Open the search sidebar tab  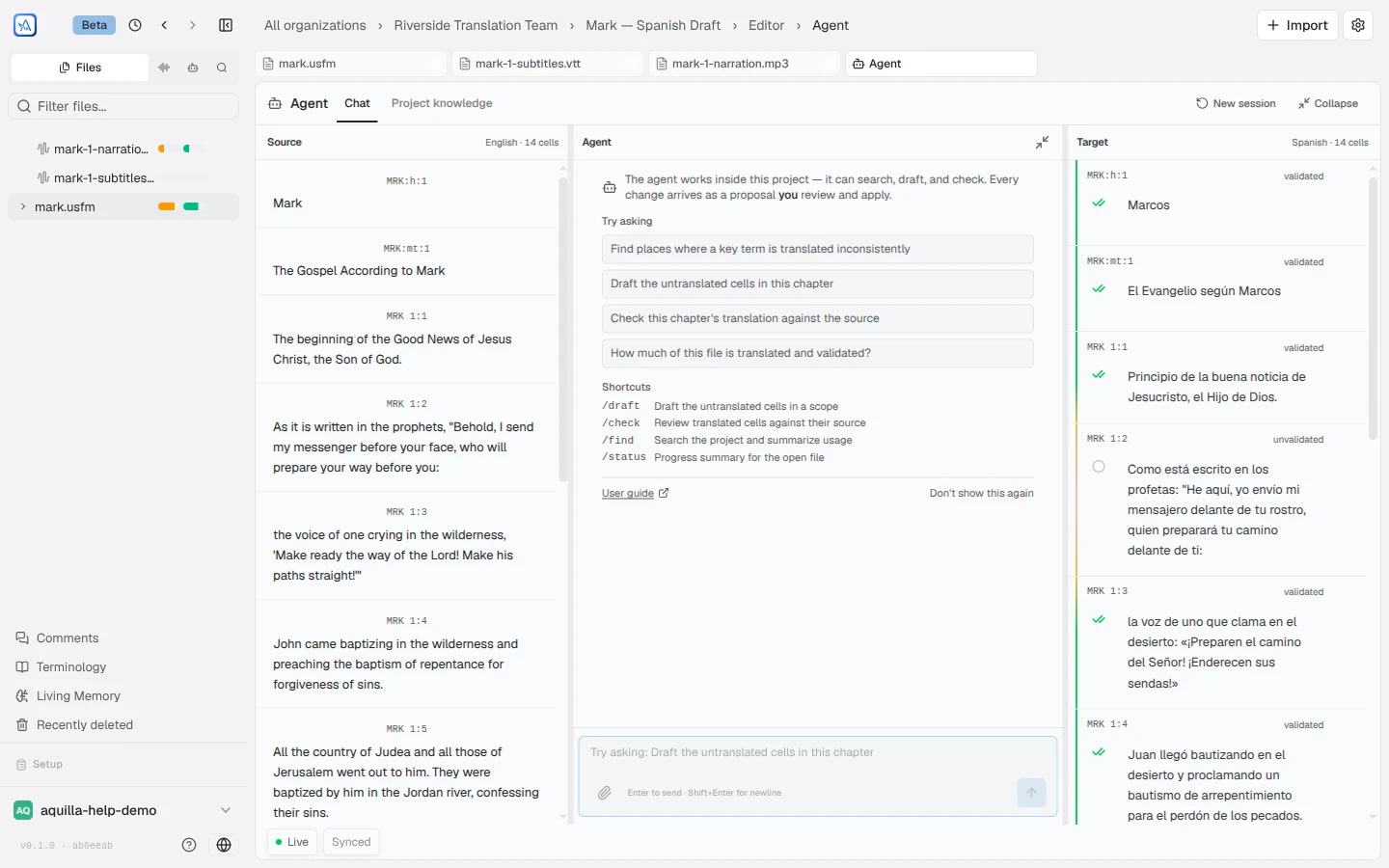tap(222, 68)
